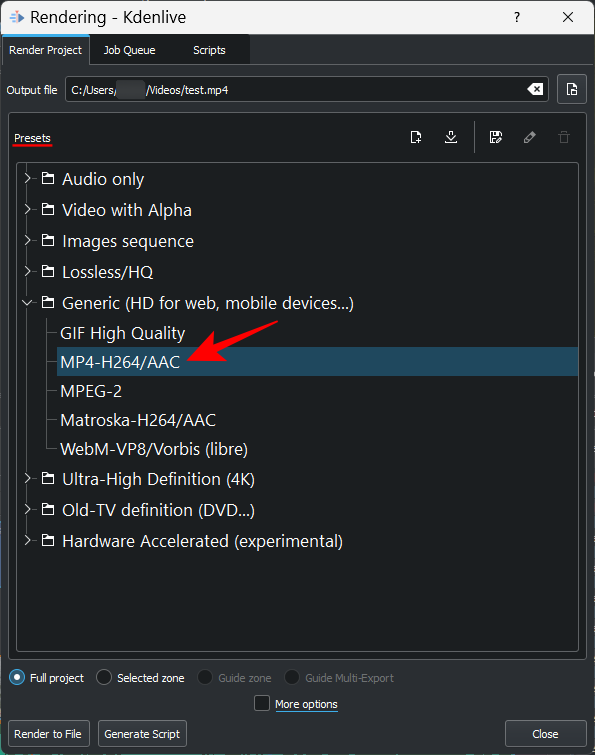Screen dimensions: 595x755
Task: Open the output file browse dialog
Action: coord(572,89)
